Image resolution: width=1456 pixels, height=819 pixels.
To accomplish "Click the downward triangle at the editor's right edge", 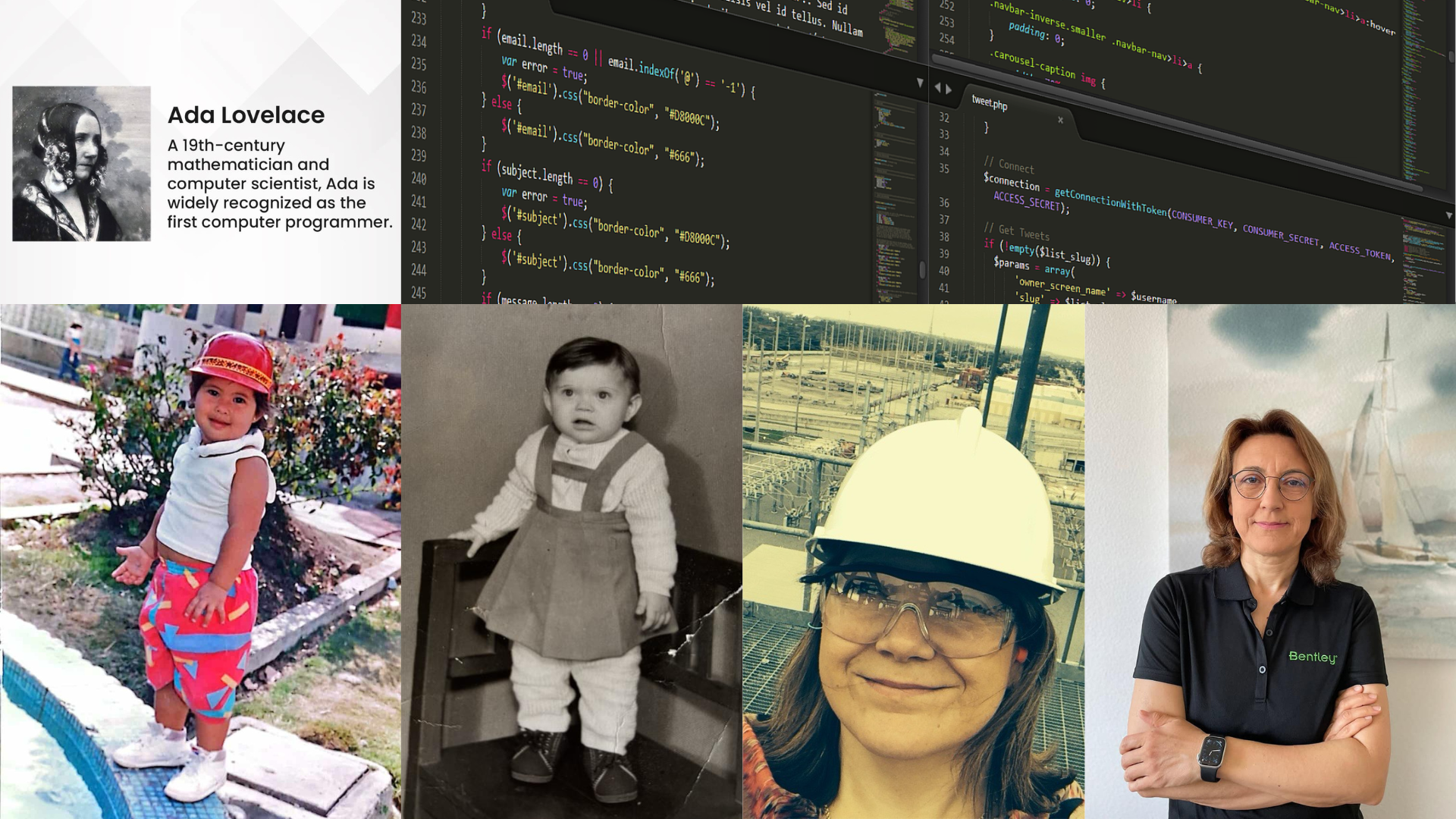I will [1447, 215].
